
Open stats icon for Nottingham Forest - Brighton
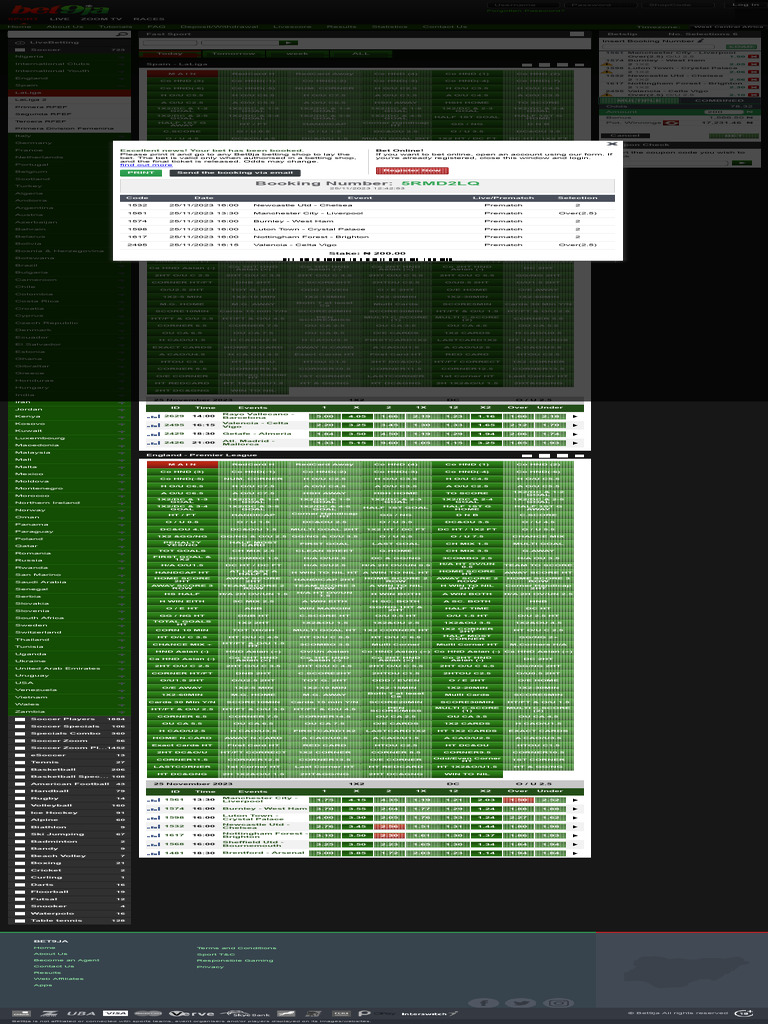point(153,835)
